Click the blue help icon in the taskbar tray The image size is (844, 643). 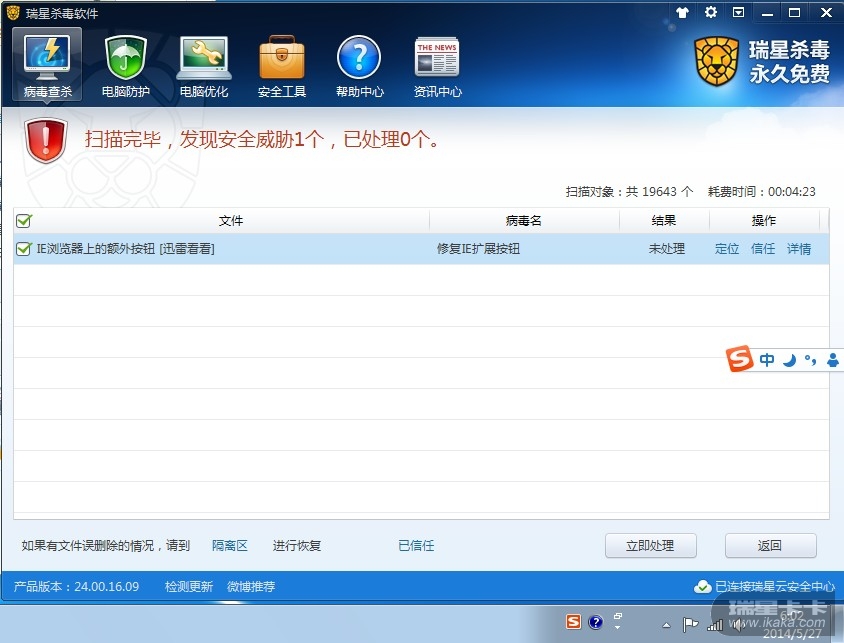click(x=595, y=622)
